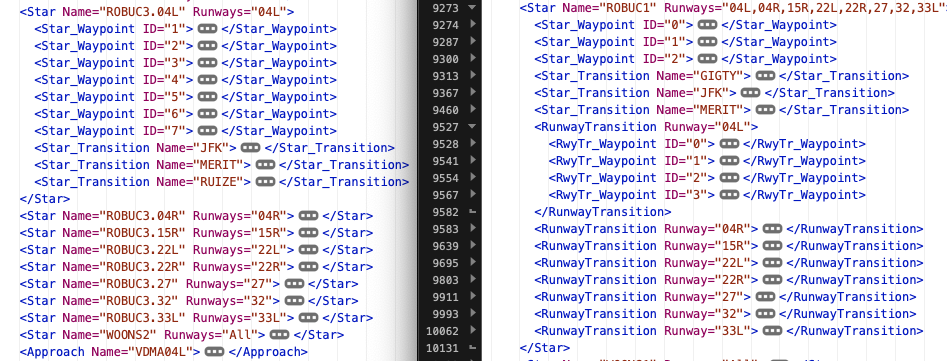947x361 pixels.
Task: Expand the fold arrow at line 9313
Action: (x=472, y=76)
